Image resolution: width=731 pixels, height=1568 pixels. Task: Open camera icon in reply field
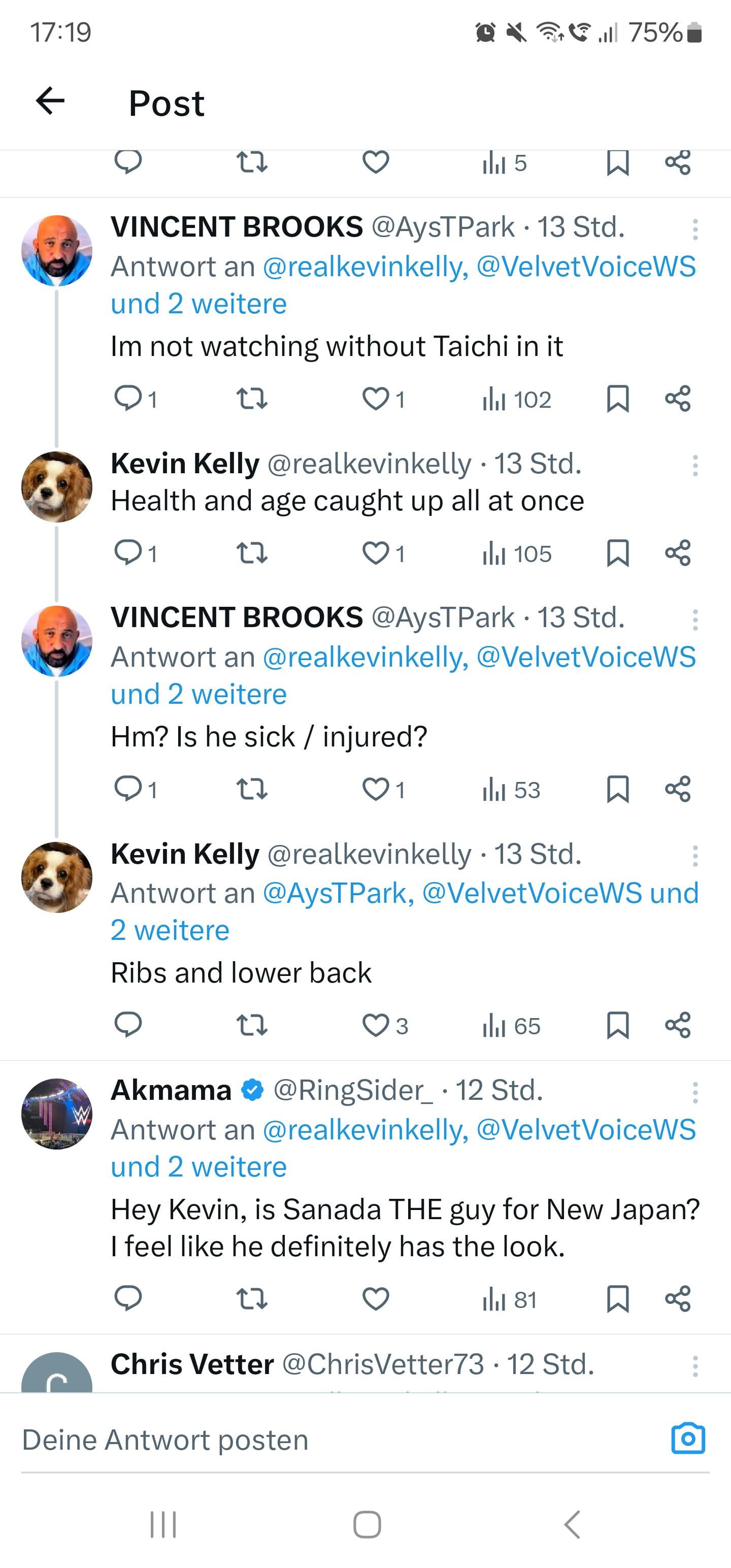point(688,1439)
